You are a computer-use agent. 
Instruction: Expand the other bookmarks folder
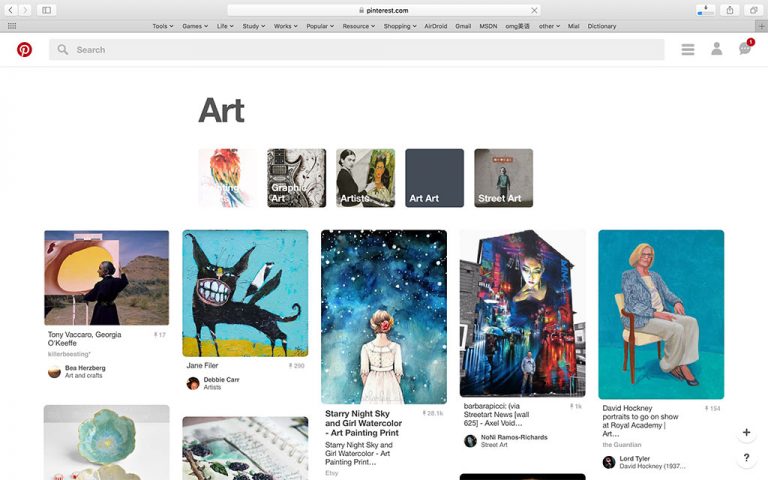pos(549,26)
